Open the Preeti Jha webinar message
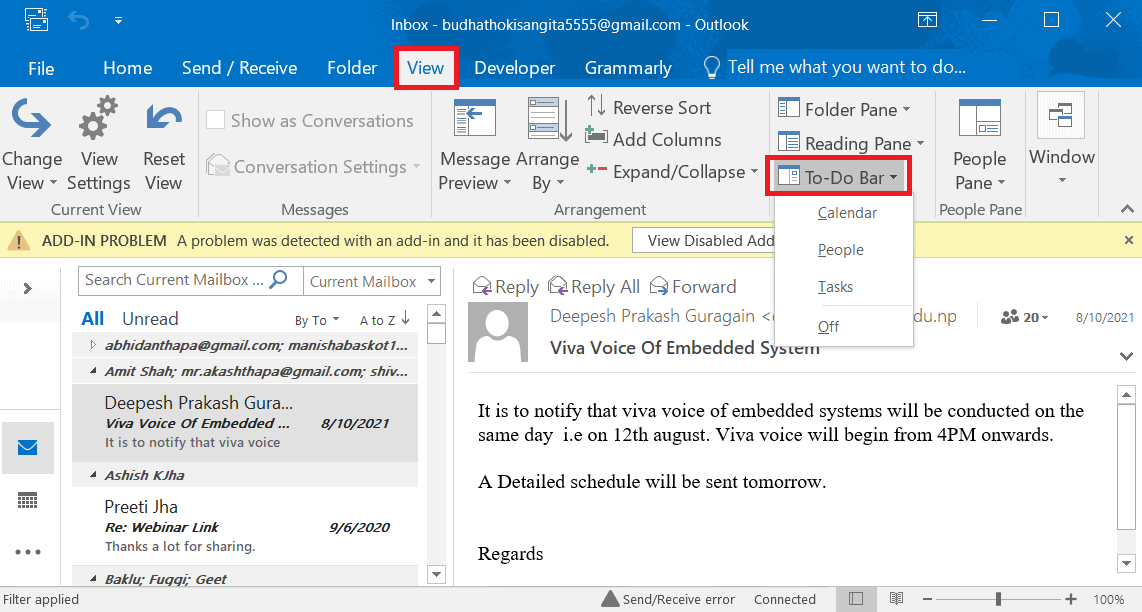 pos(245,526)
